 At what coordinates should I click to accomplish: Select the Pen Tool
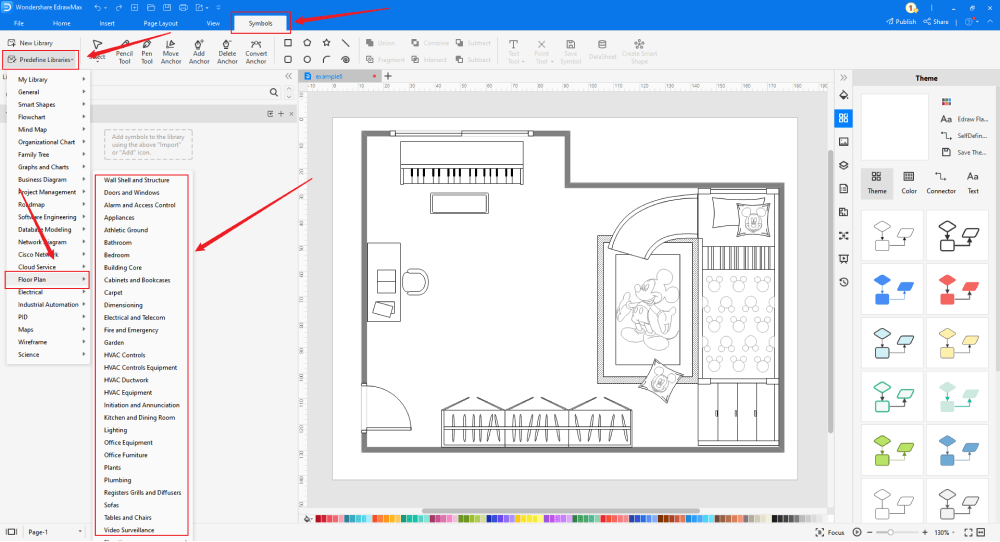[147, 51]
